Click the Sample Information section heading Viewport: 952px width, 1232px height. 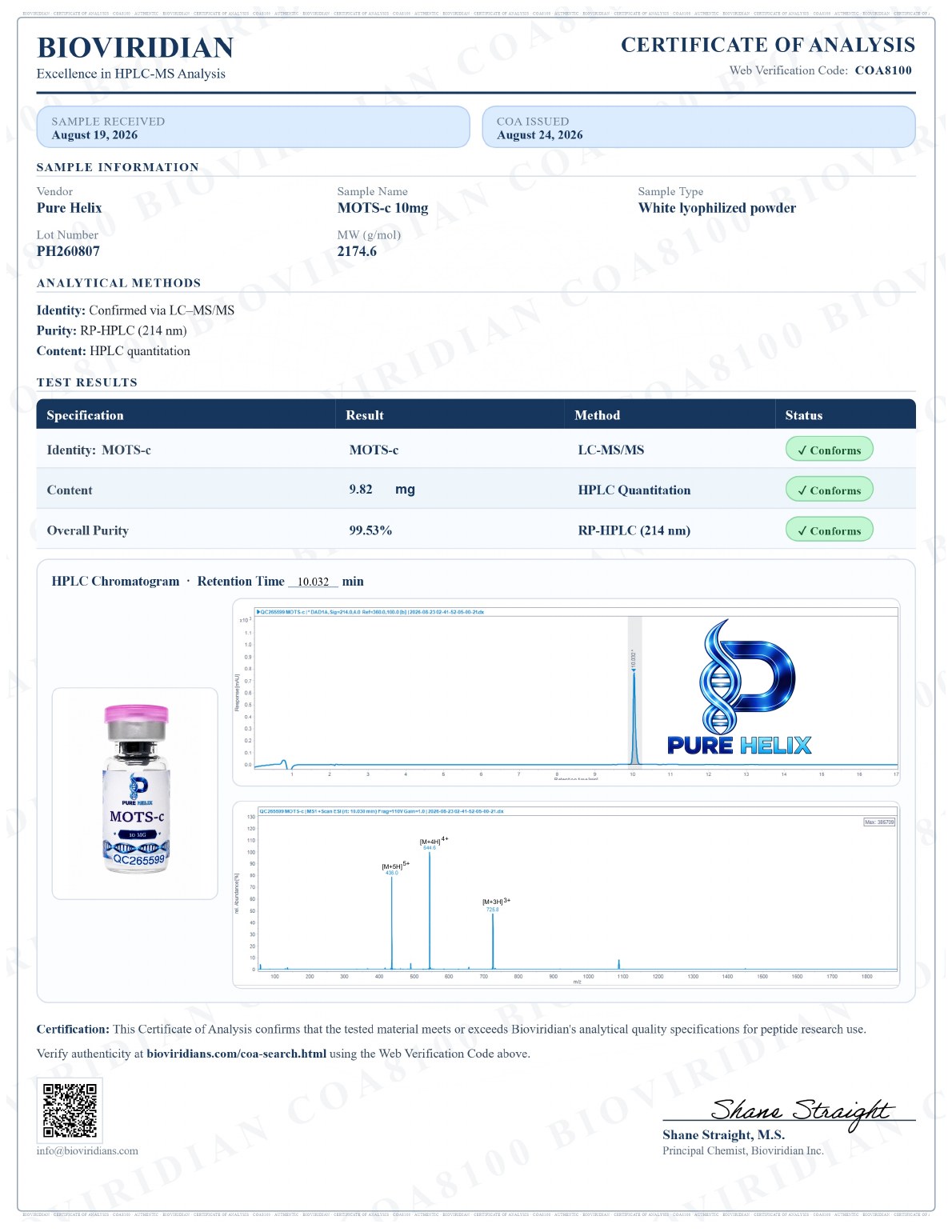tap(118, 168)
